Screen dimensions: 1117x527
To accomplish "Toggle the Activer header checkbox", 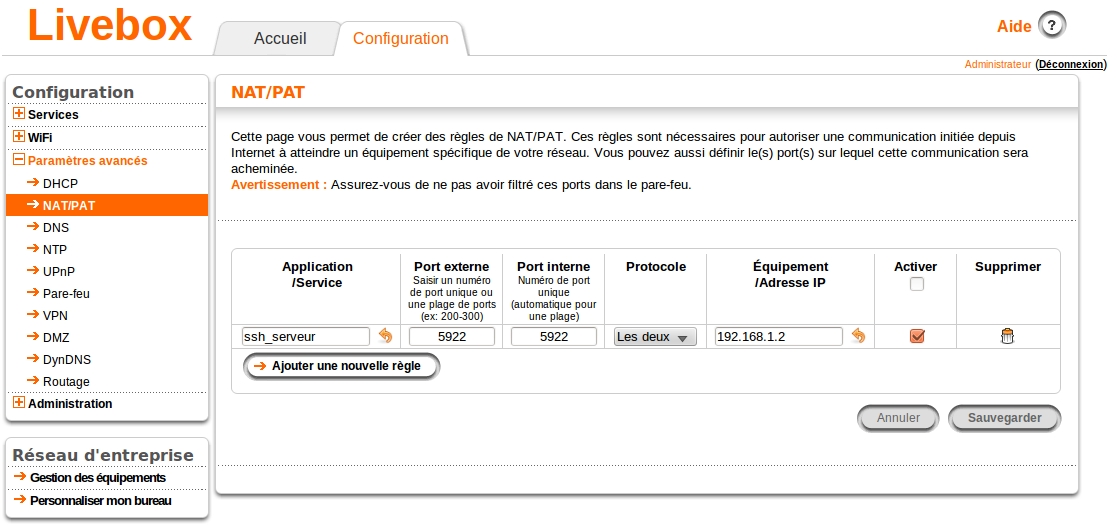I will coord(917,285).
